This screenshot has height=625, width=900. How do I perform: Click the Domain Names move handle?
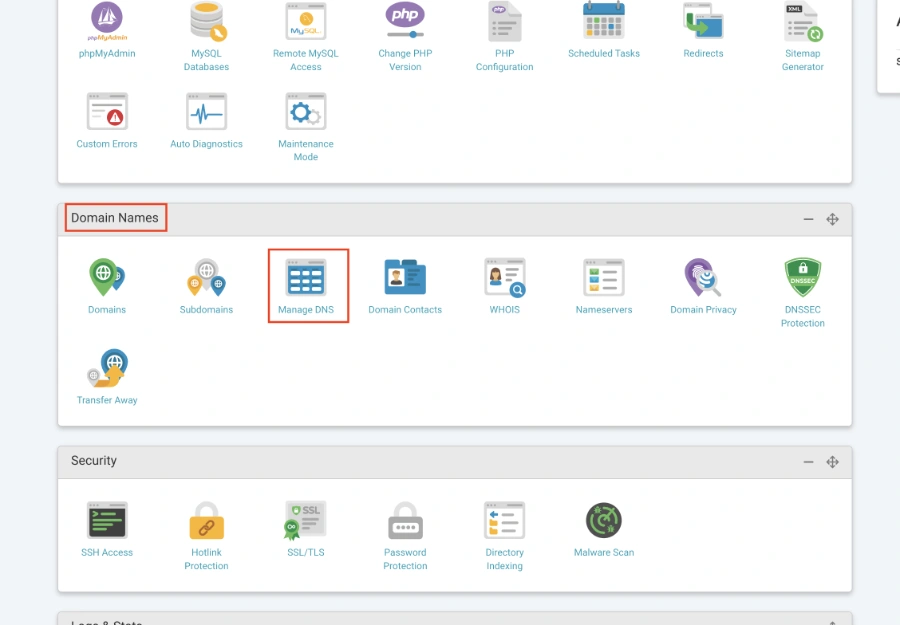coord(832,219)
